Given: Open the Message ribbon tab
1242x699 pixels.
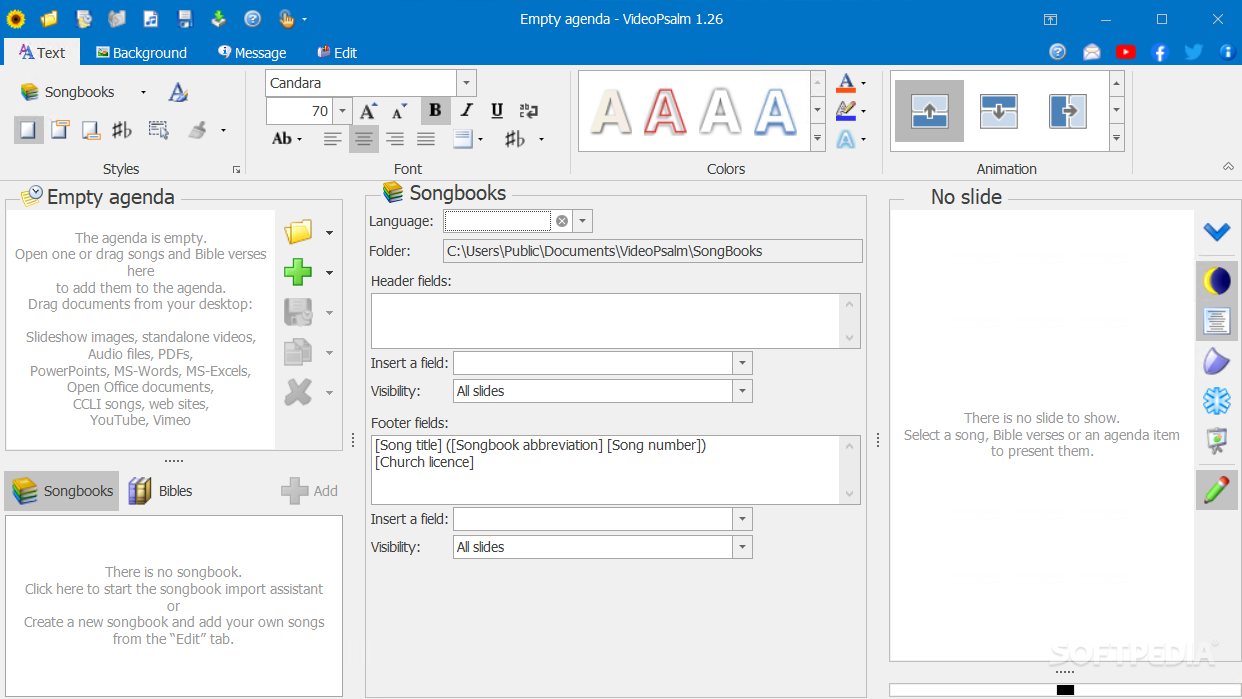Looking at the screenshot, I should [x=252, y=53].
